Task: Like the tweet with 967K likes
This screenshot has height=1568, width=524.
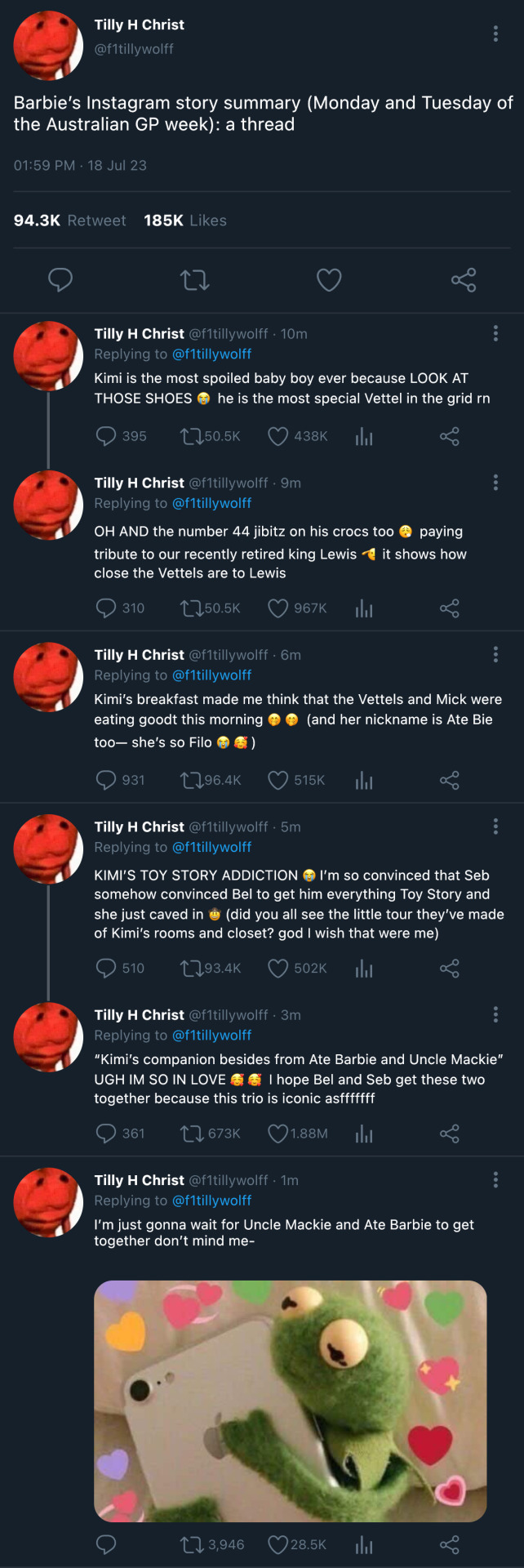Action: click(x=278, y=608)
